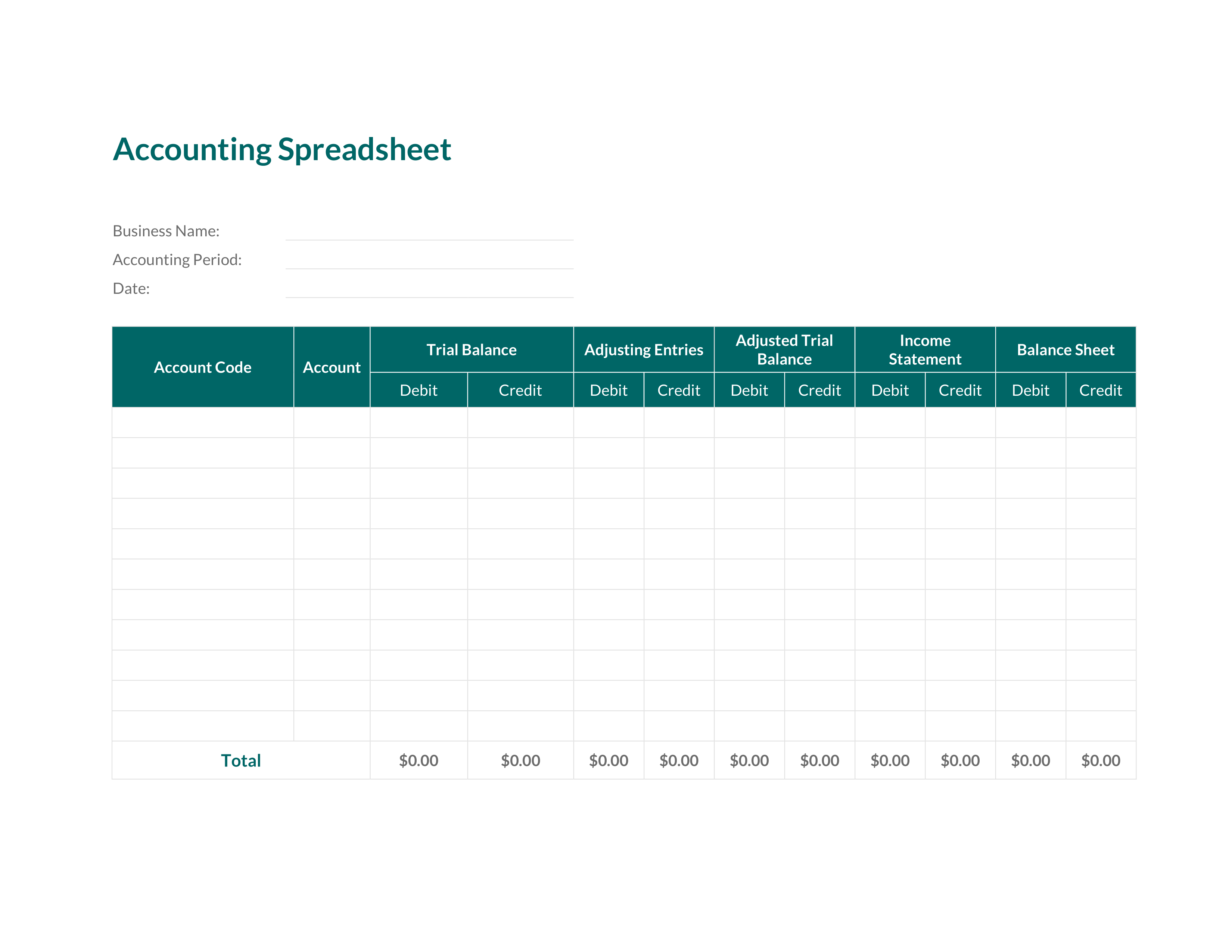This screenshot has width=1232, height=952.
Task: Click $0.00 total for Income Statement Debit
Action: (890, 761)
